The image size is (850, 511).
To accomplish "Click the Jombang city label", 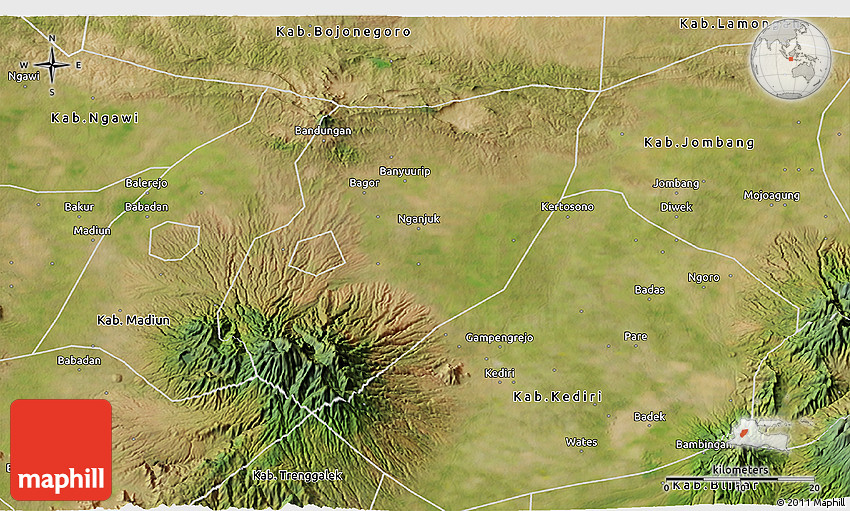I will (675, 184).
